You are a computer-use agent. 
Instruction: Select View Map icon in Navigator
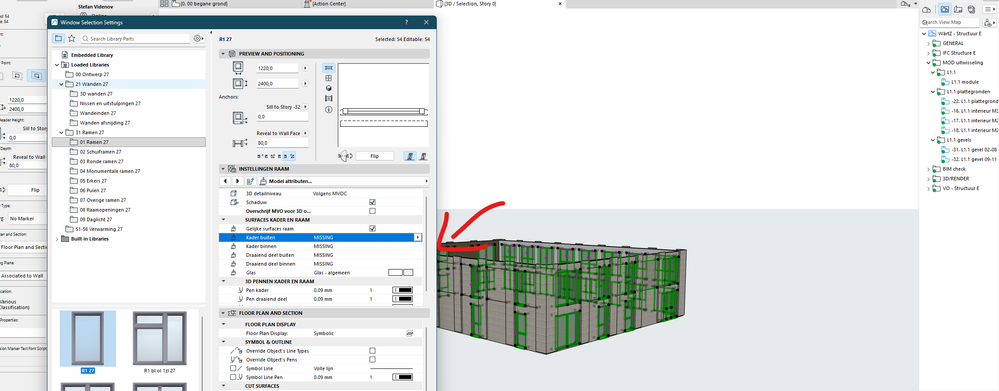coord(945,10)
